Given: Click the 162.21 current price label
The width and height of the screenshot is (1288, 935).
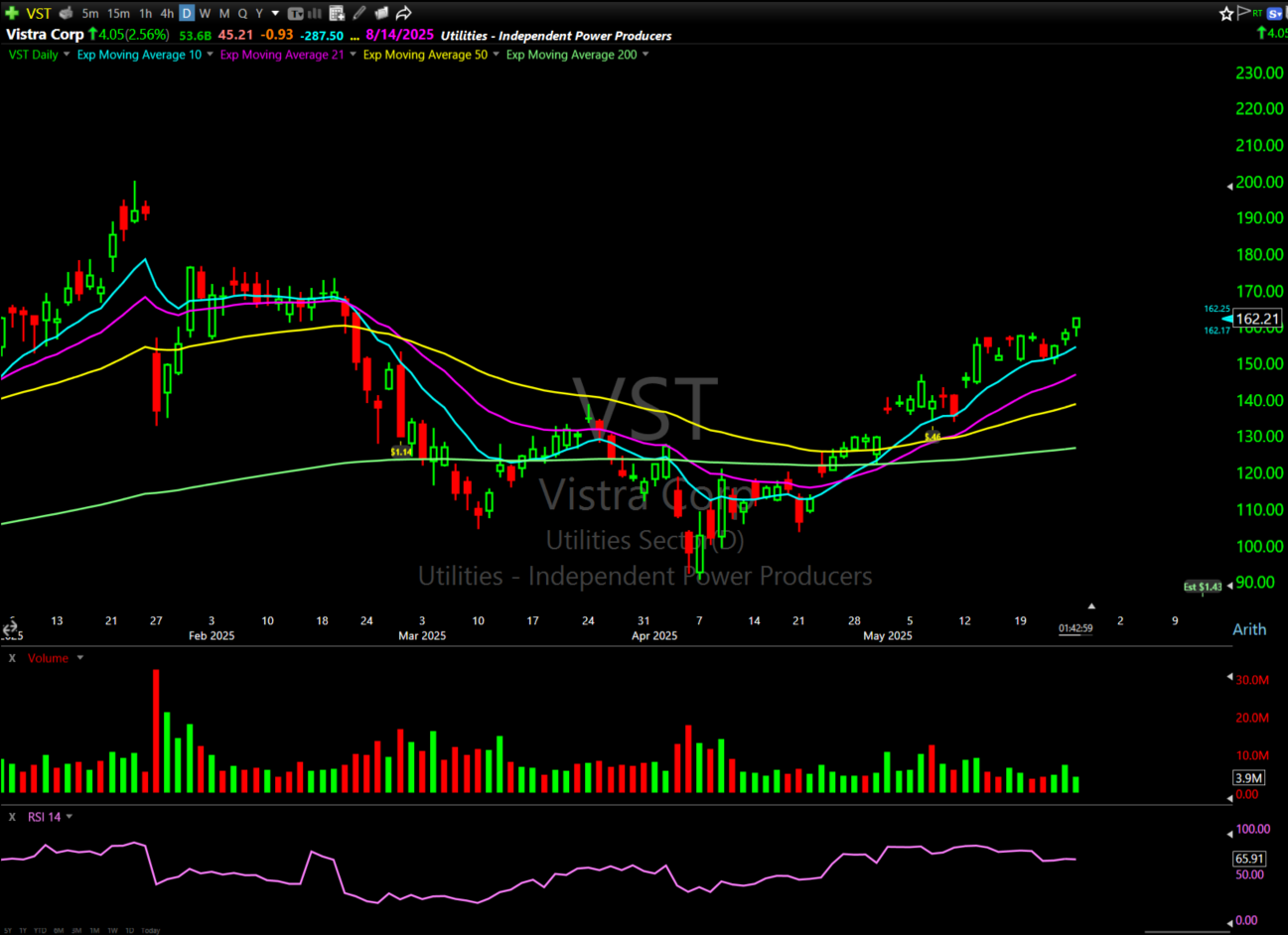Looking at the screenshot, I should [1257, 319].
